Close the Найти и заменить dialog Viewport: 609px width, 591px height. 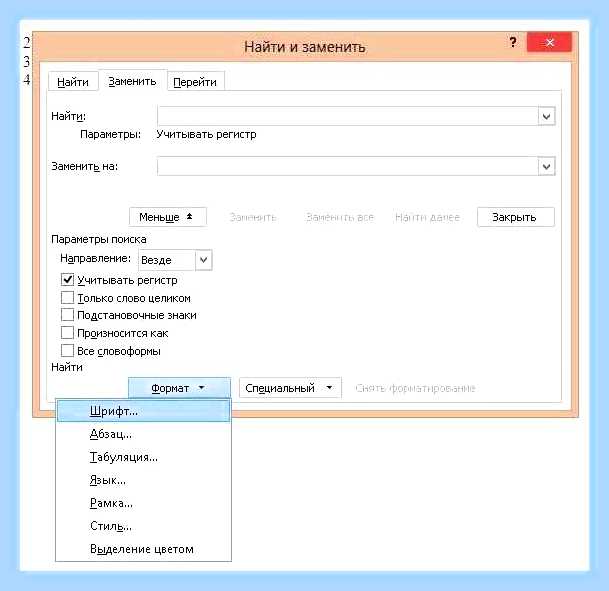click(549, 42)
